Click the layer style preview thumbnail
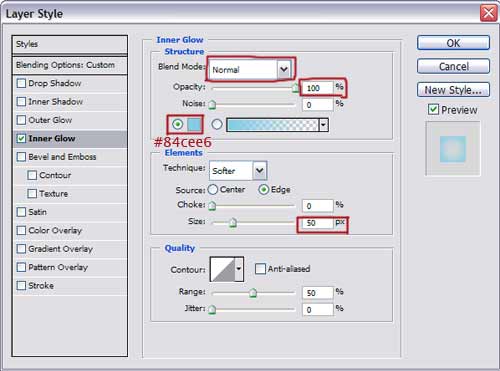The image size is (500, 371). (x=453, y=148)
